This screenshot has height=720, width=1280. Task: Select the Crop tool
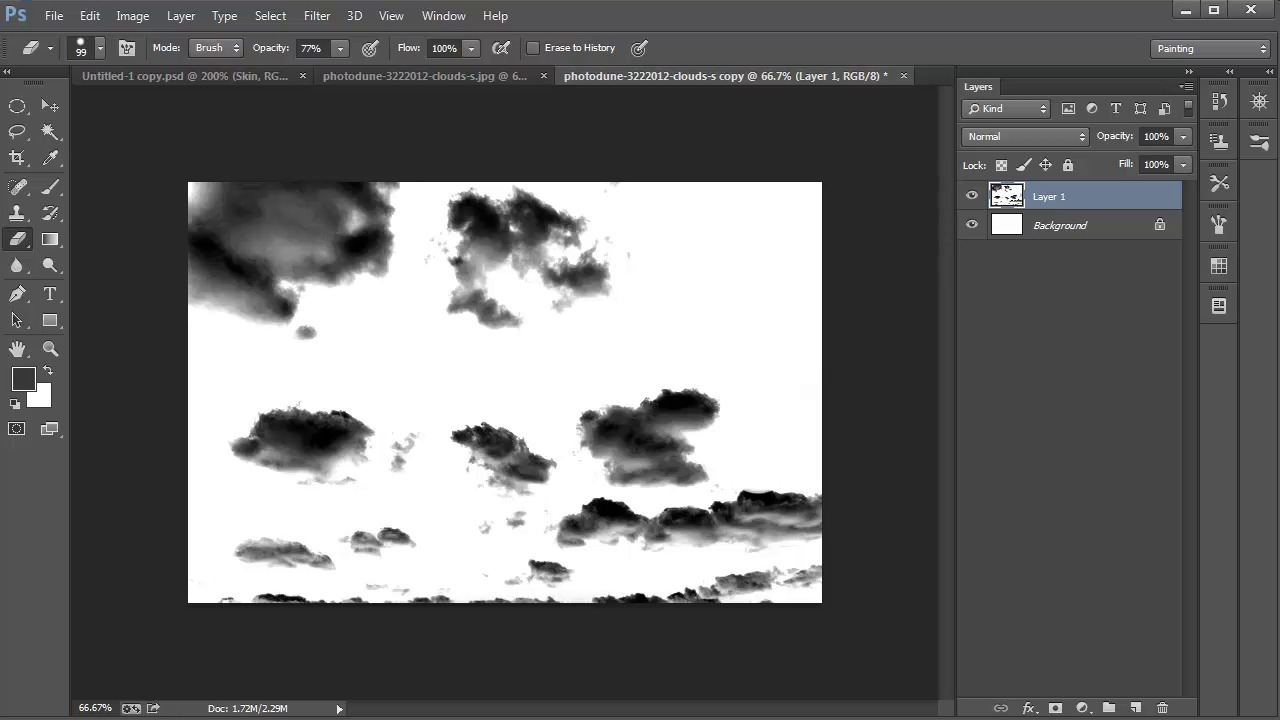tap(17, 158)
